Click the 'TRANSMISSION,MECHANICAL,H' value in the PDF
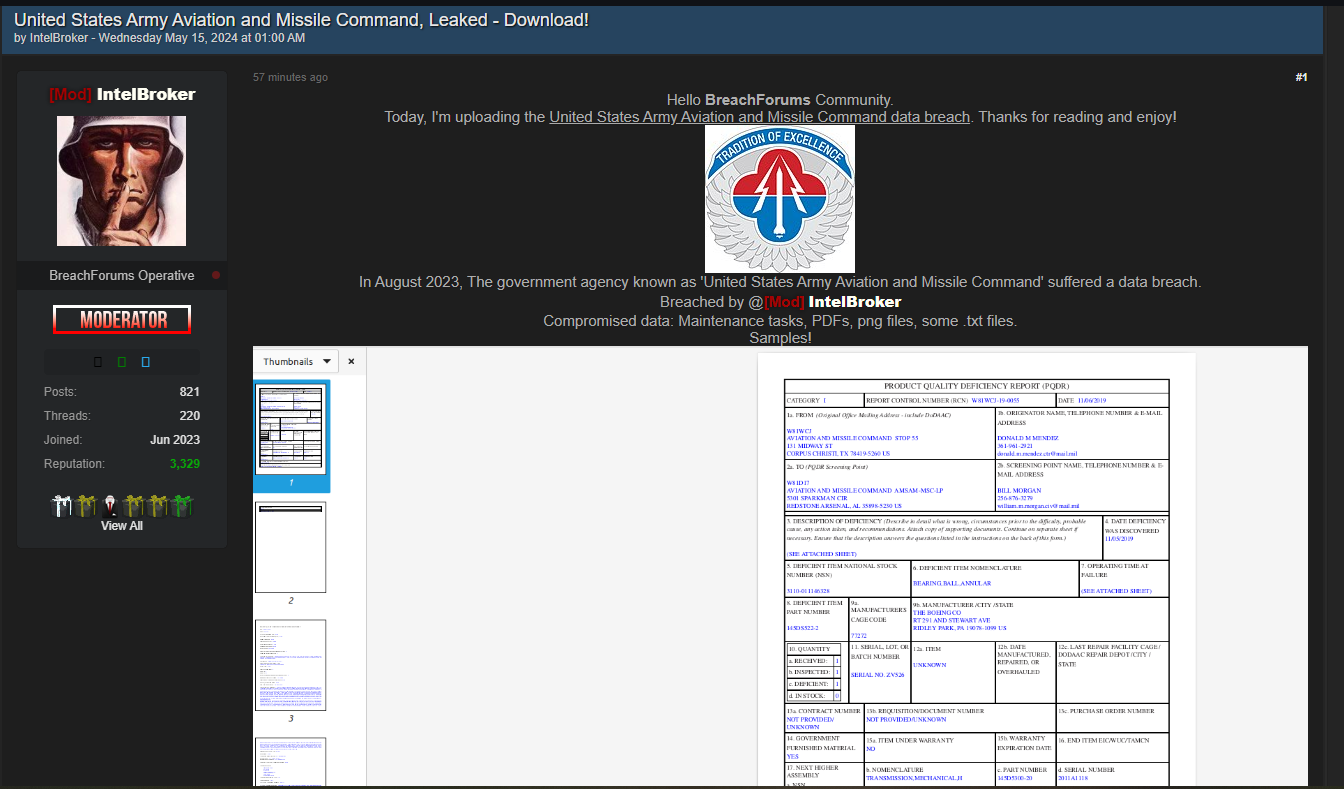The height and width of the screenshot is (789, 1344). [x=914, y=778]
